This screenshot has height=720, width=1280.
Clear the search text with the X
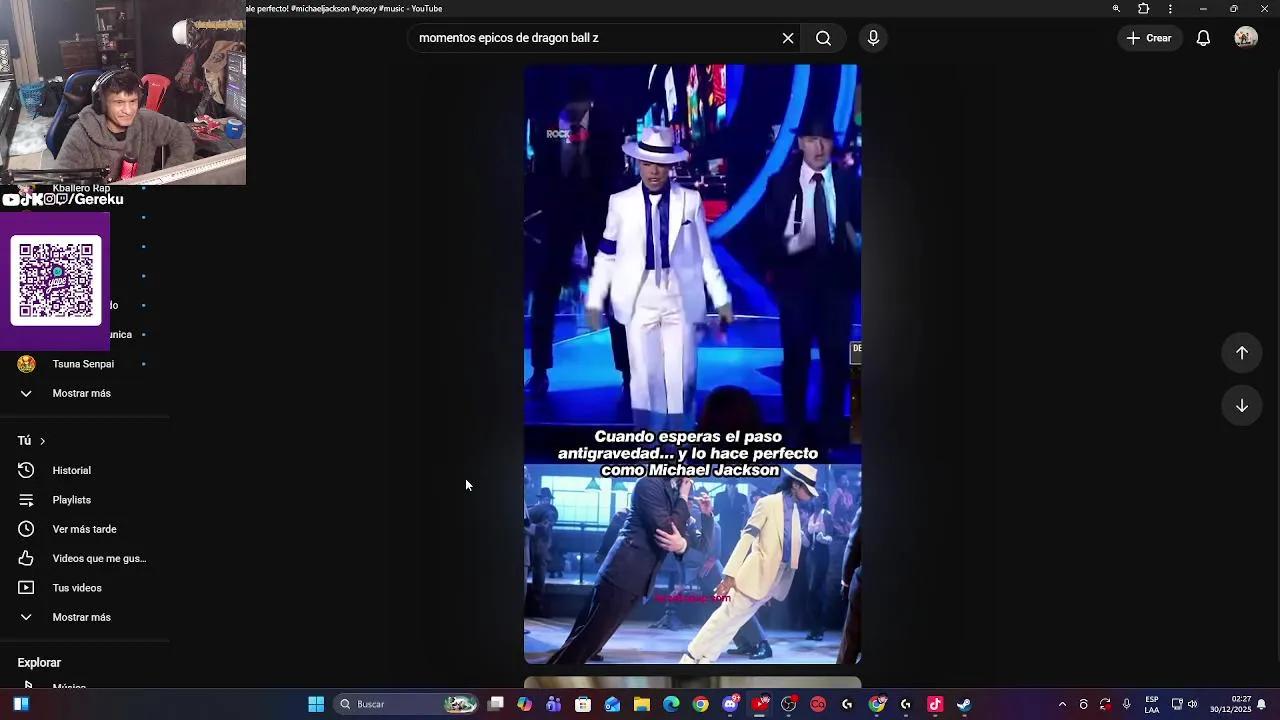[788, 38]
